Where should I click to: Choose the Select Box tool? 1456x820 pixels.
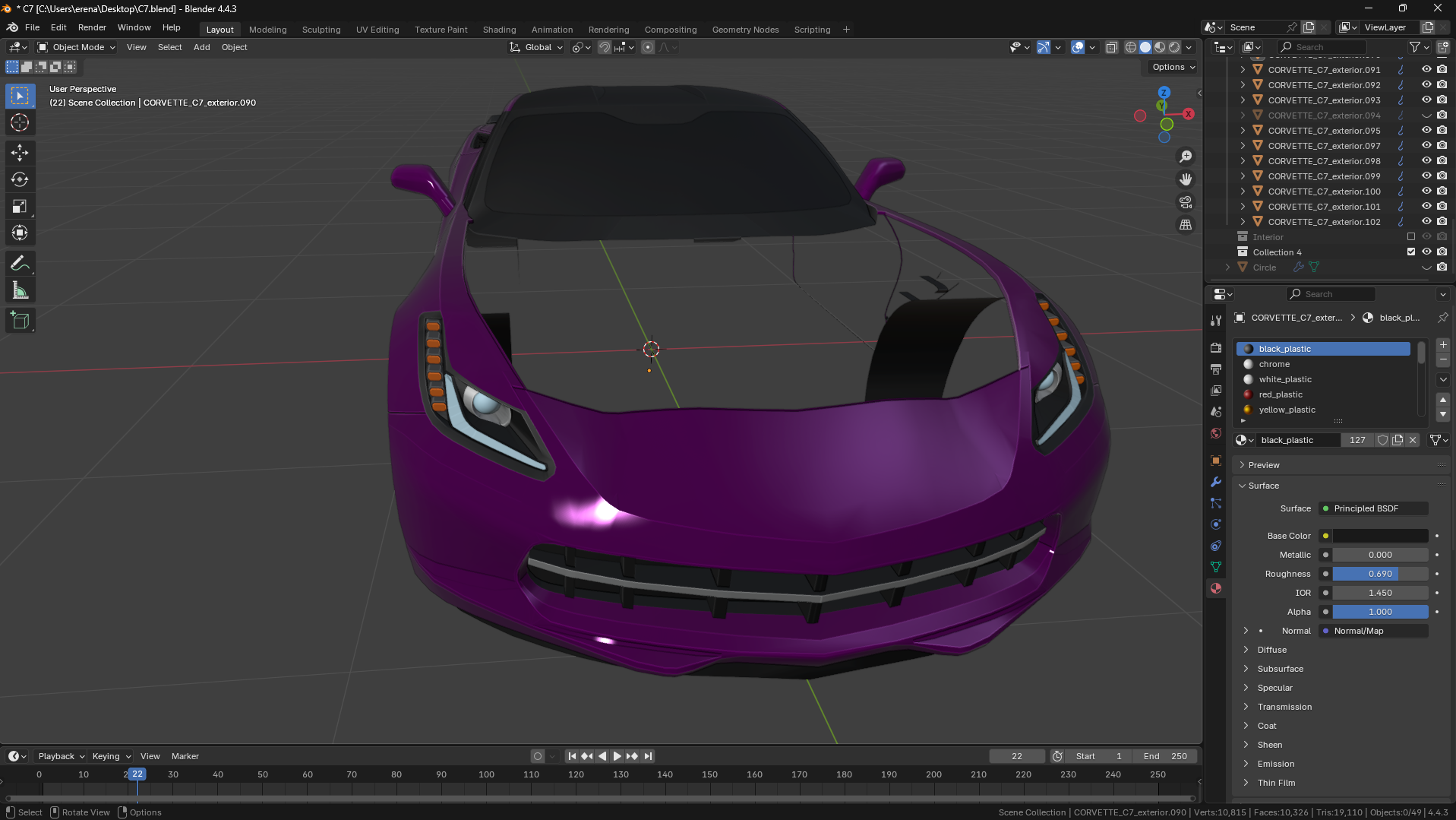click(x=20, y=96)
